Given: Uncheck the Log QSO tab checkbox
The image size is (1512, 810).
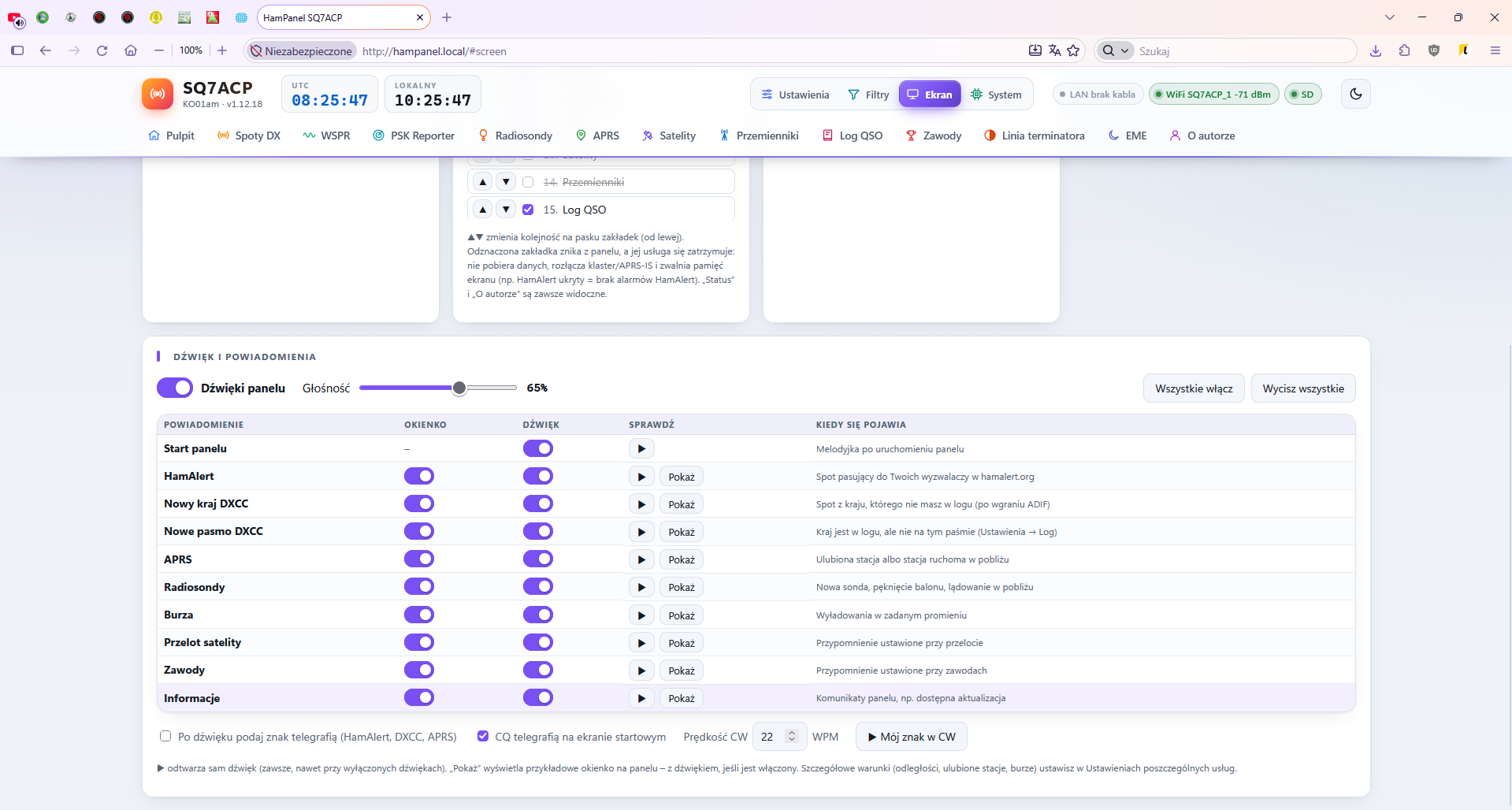Looking at the screenshot, I should pos(528,210).
